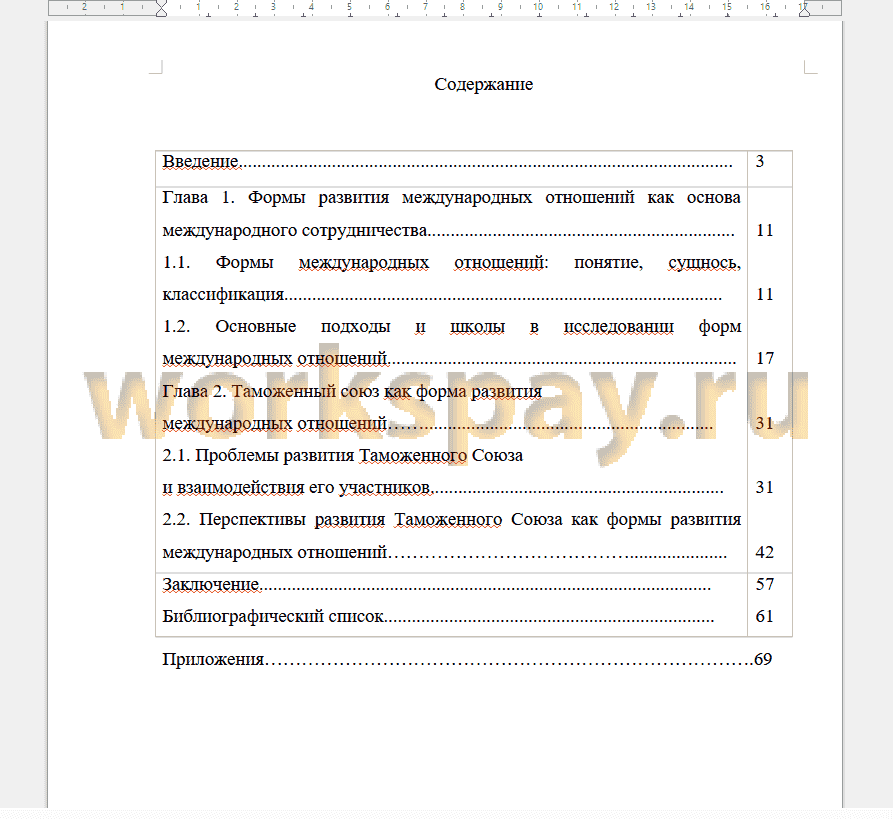Click the line "2.2. Перспективы развития Таможенного Союза"
This screenshot has width=893, height=819.
[452, 520]
